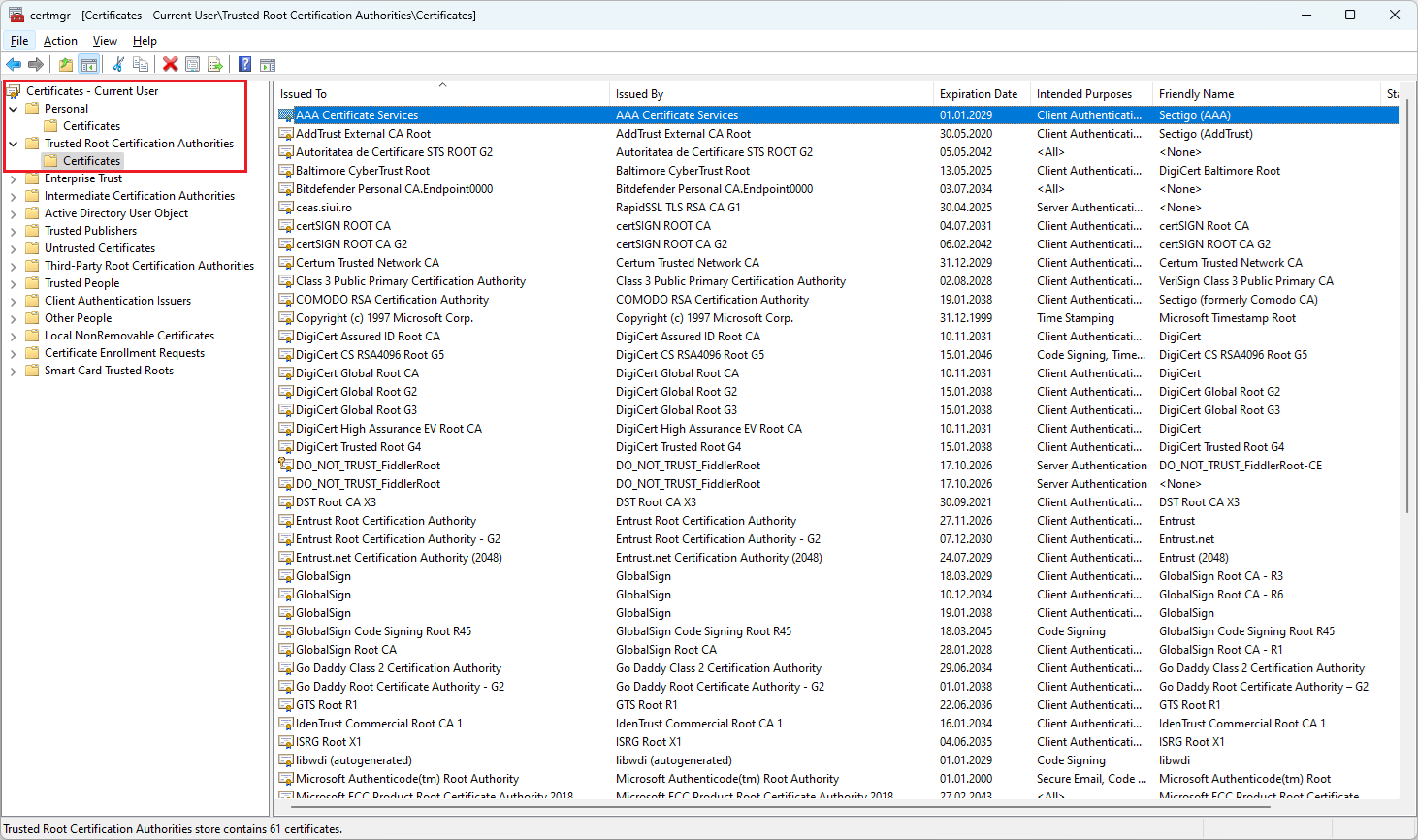Click the blue Help question mark icon
This screenshot has width=1418, height=840.
[244, 65]
